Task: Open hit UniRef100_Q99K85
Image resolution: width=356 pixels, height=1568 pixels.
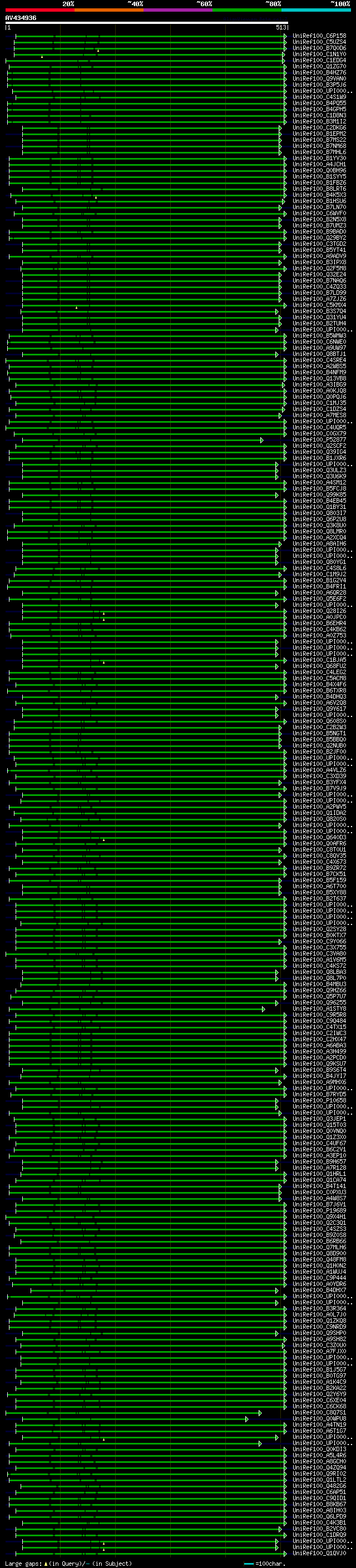Action: tap(319, 495)
